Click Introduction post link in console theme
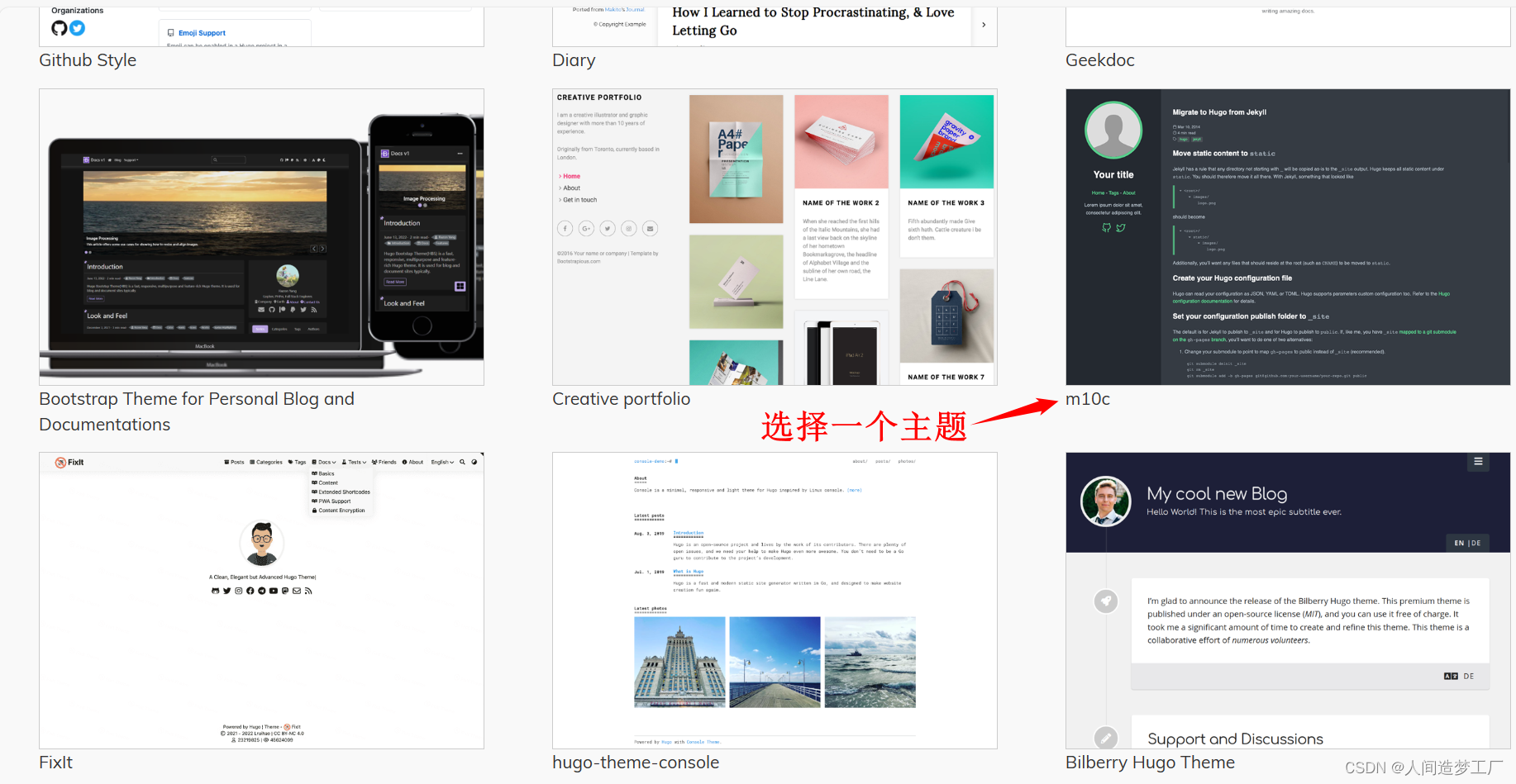Viewport: 1516px width, 784px height. pos(688,533)
